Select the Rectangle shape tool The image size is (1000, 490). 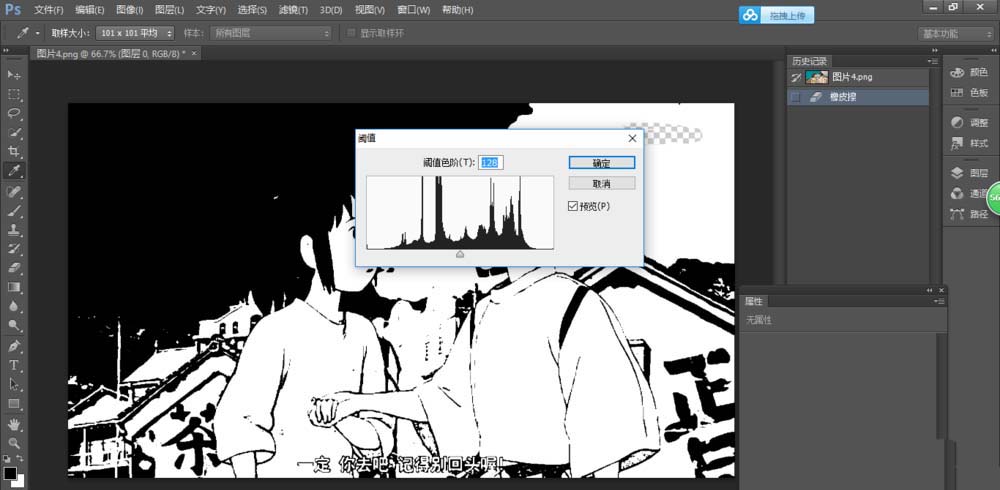click(x=14, y=404)
